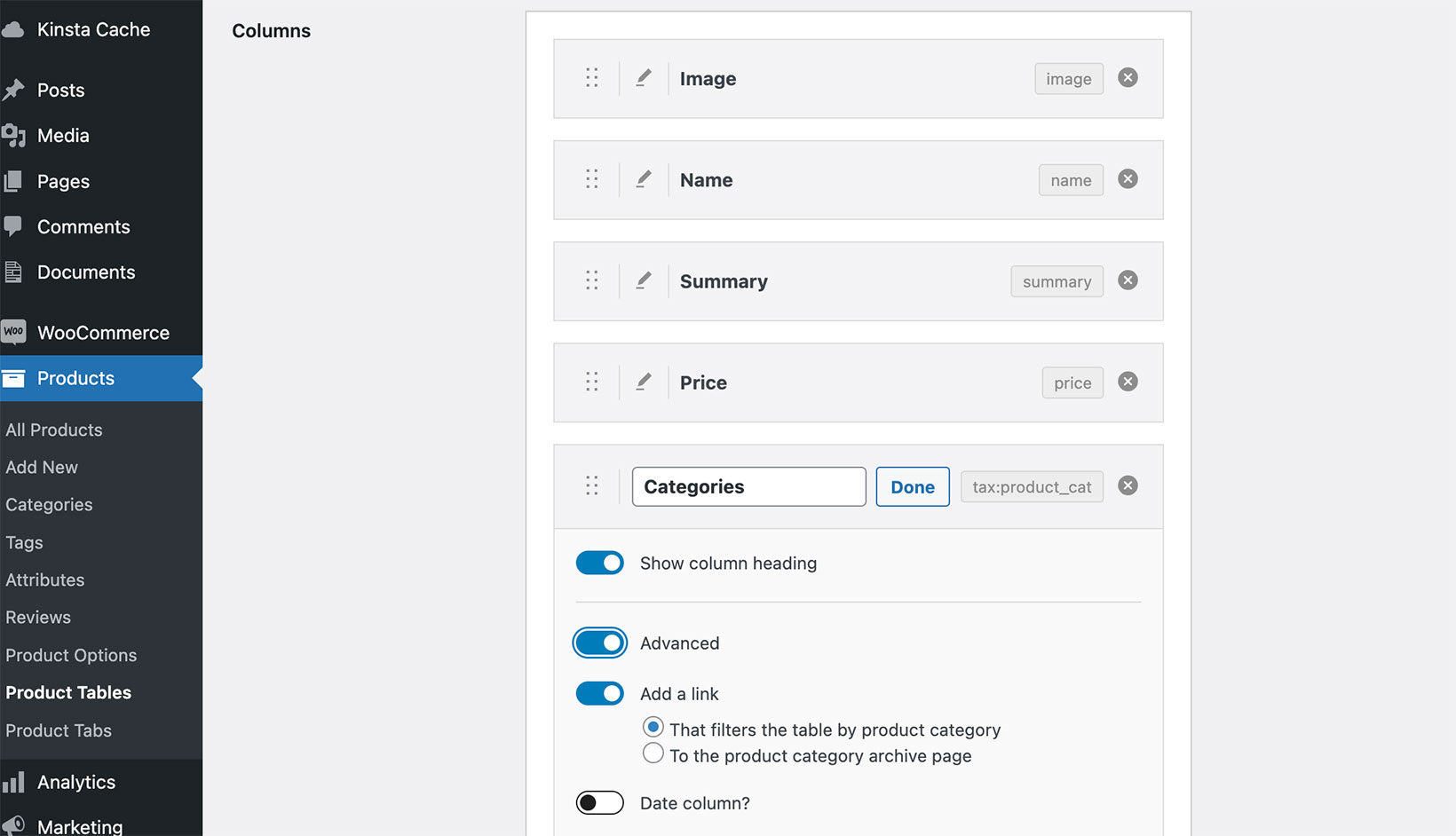
Task: Click the Done button for Categories
Action: pyautogui.click(x=913, y=486)
